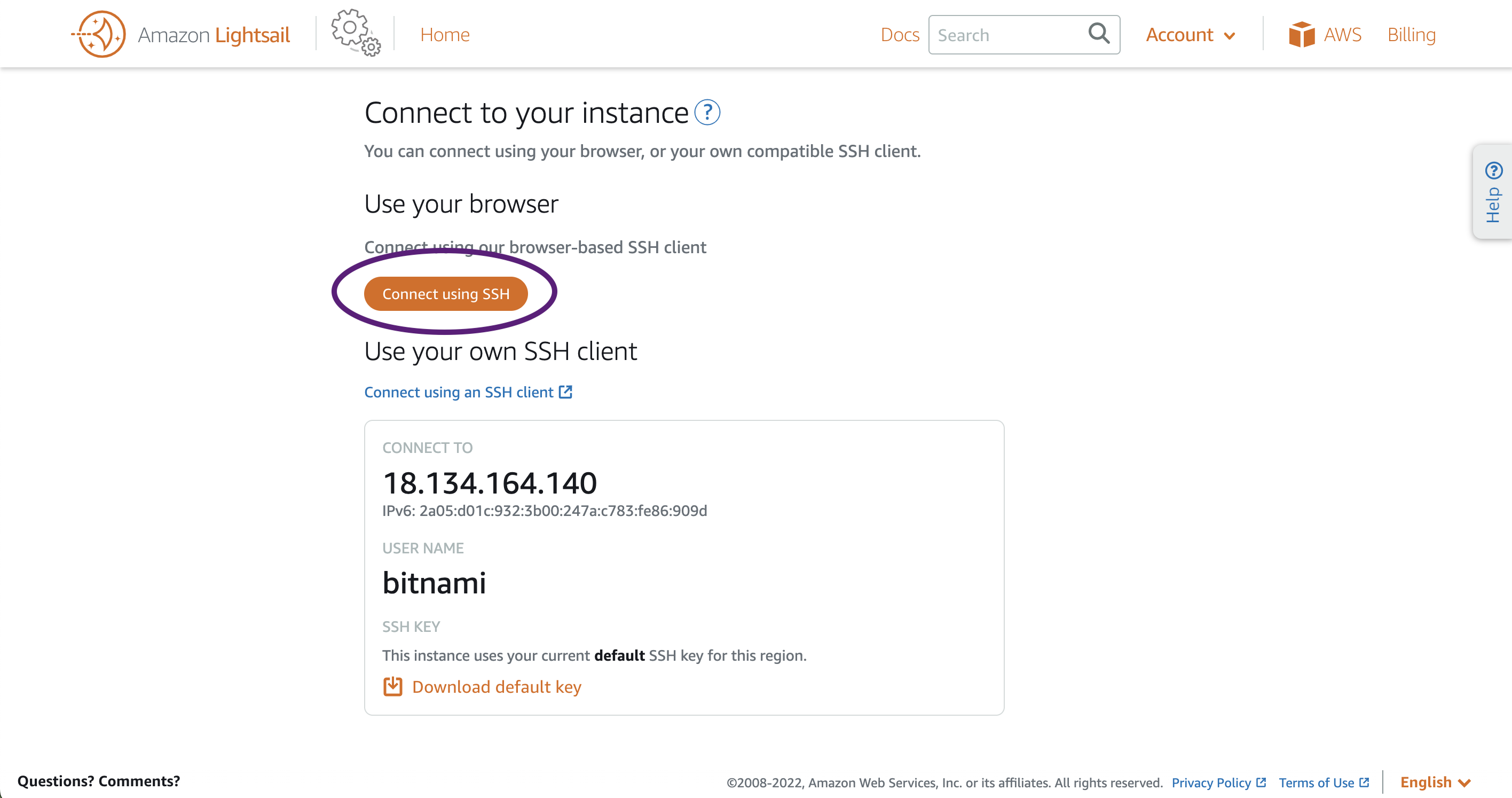Click the help question mark beside heading
The height and width of the screenshot is (798, 1512).
point(707,112)
